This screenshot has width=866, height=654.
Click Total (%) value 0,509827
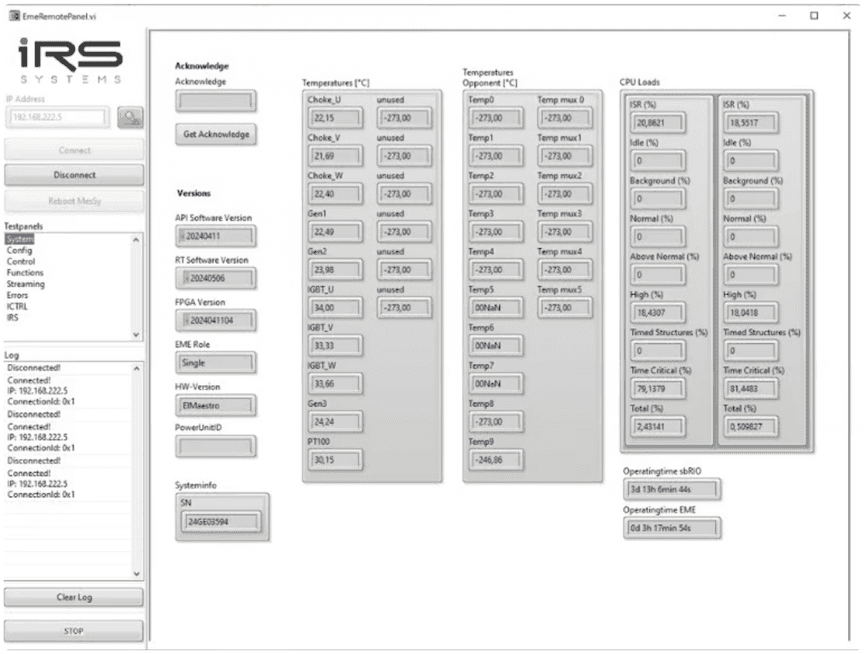click(751, 427)
